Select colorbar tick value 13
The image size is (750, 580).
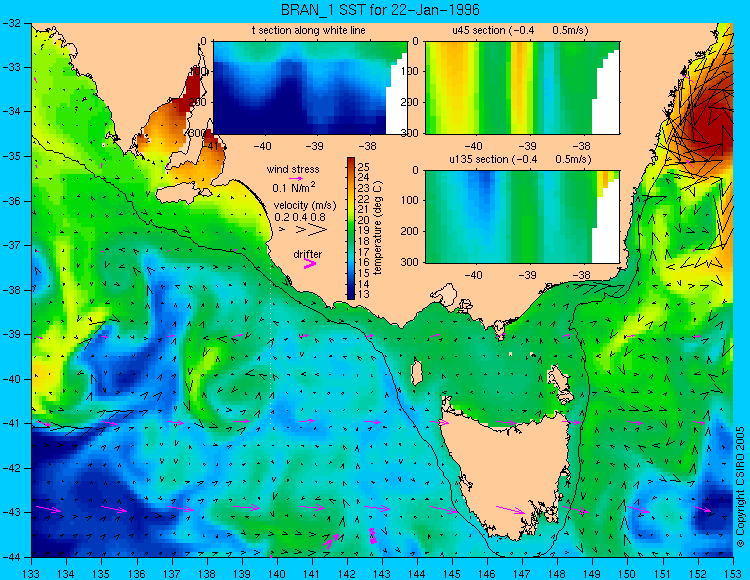(x=364, y=294)
